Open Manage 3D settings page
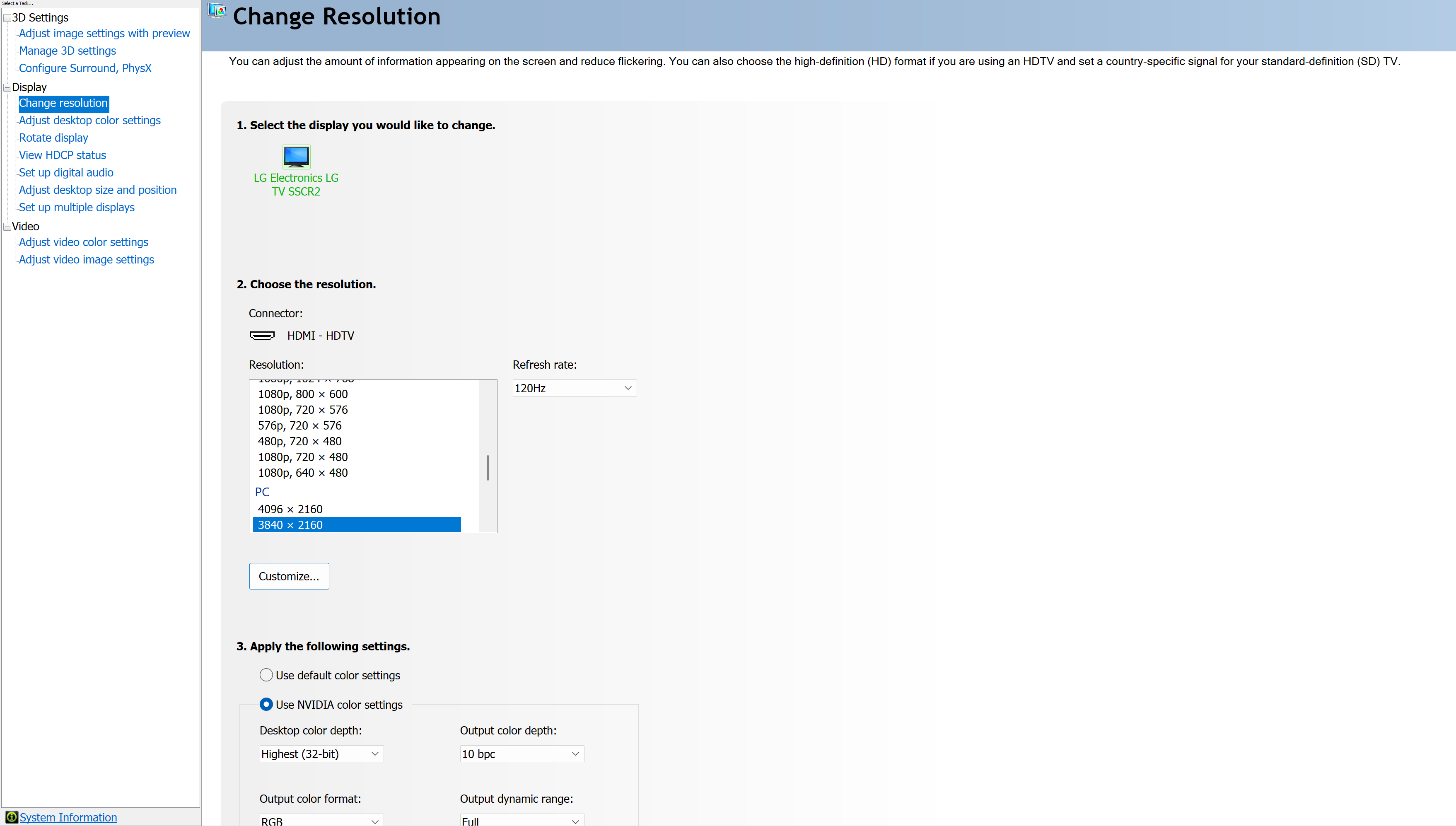 [x=68, y=51]
